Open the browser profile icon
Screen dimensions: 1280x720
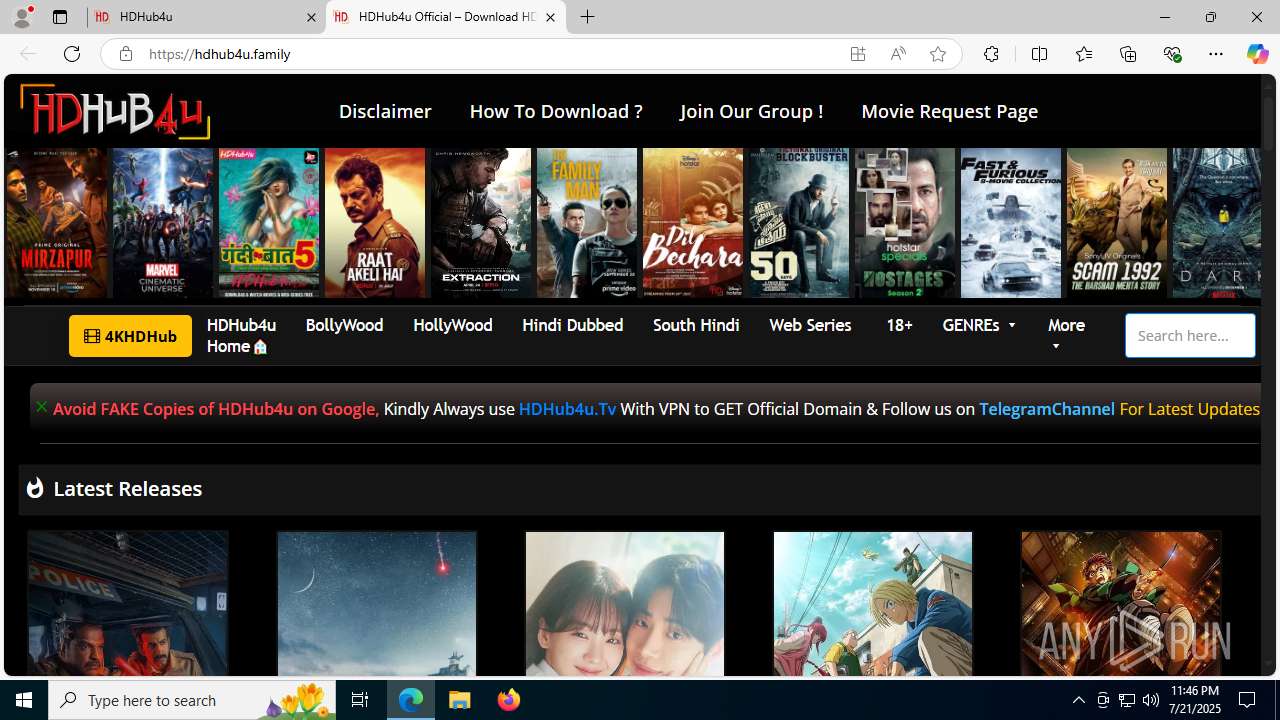tap(22, 17)
